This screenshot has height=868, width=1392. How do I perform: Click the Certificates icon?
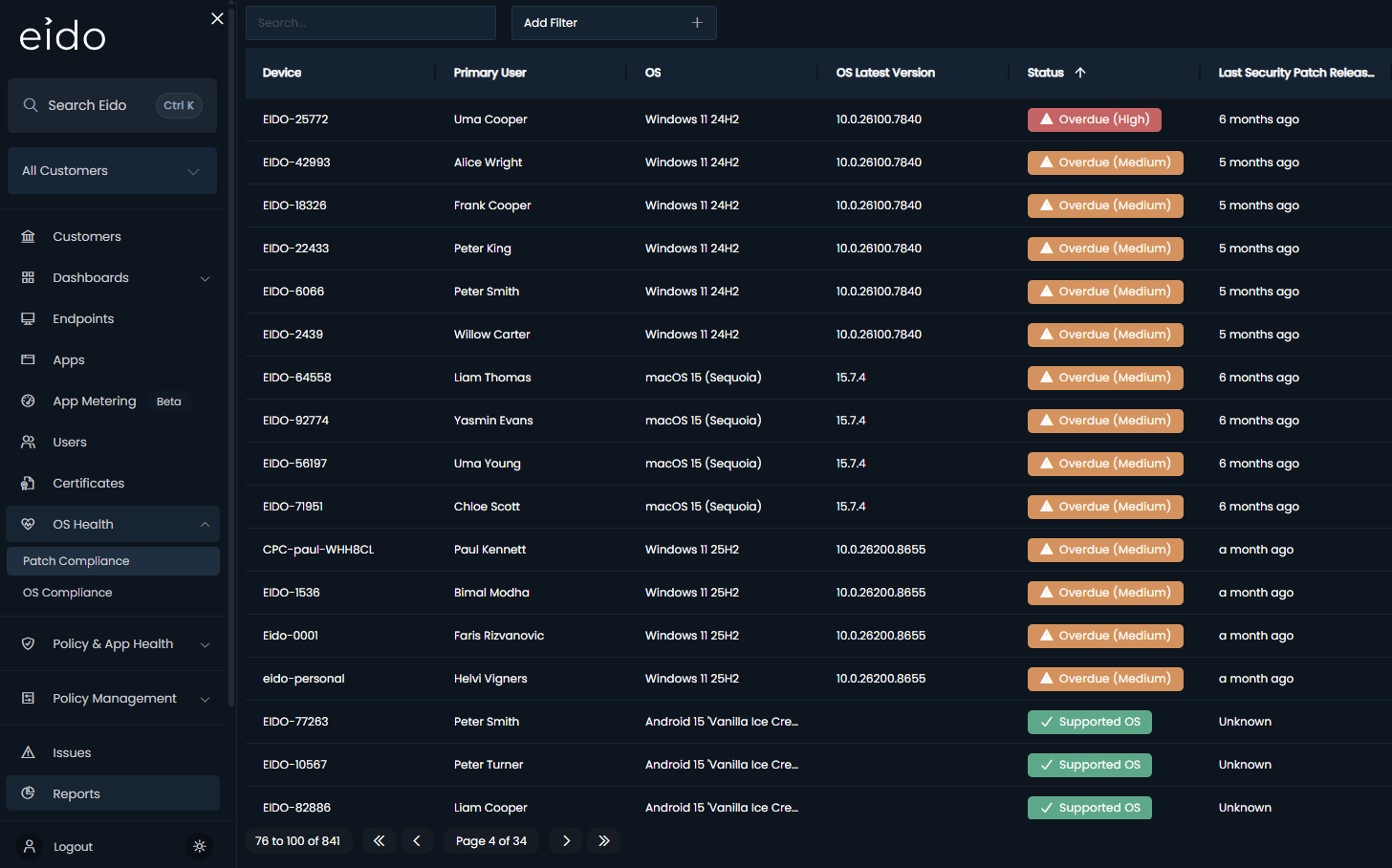point(28,483)
